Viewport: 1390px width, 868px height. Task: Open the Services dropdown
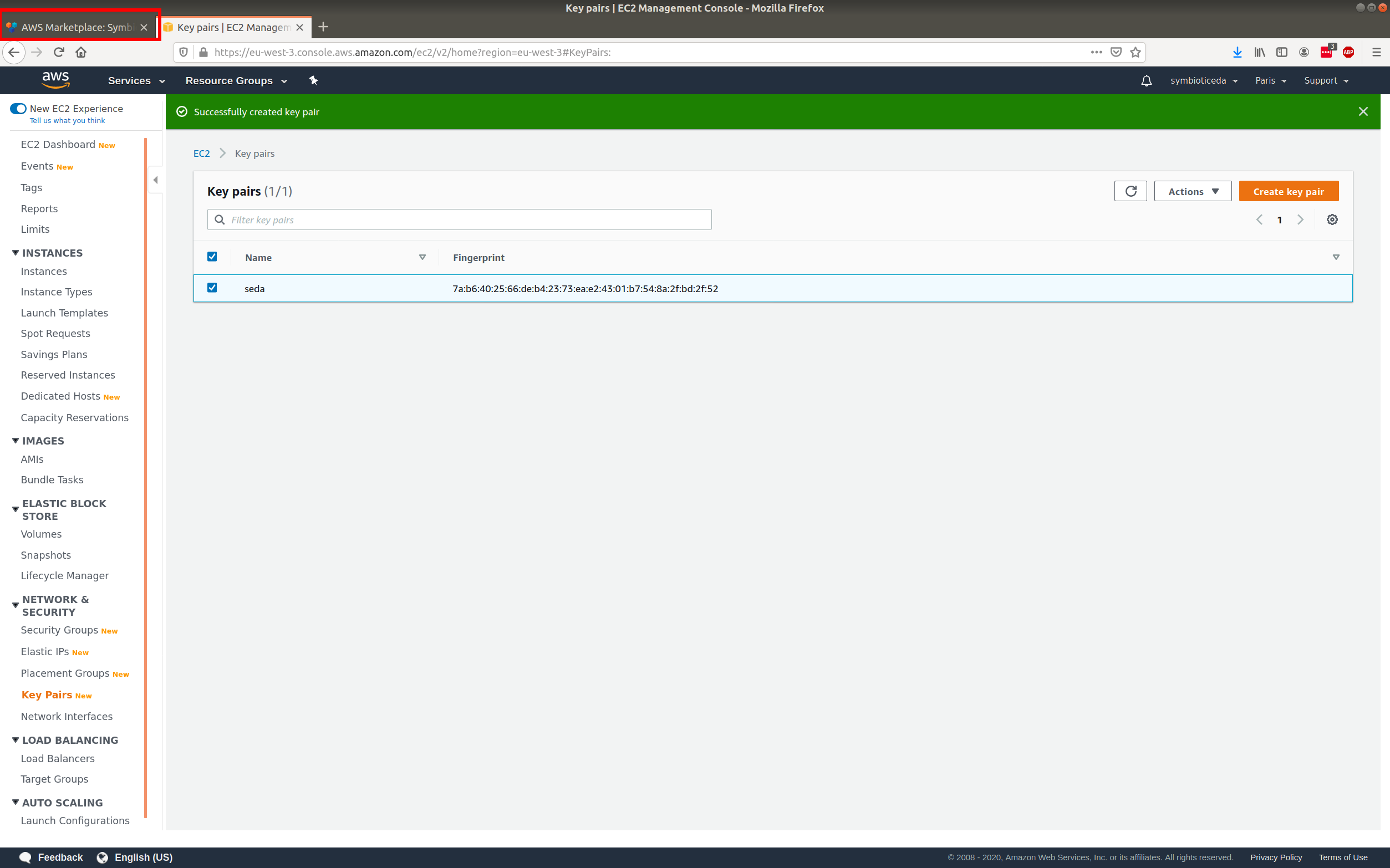136,81
